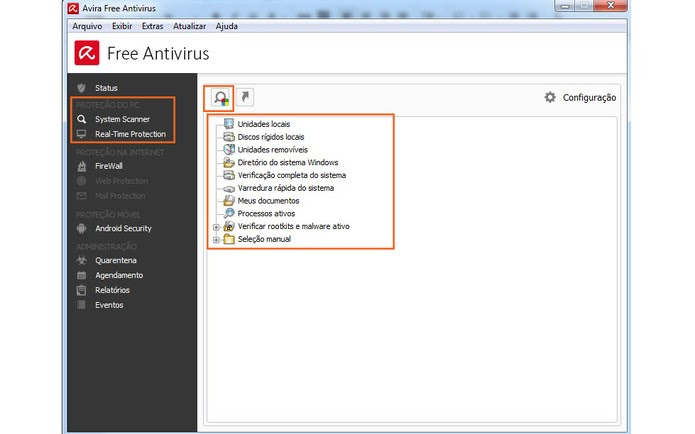Start scan with magnifier toolbar icon

[220, 98]
